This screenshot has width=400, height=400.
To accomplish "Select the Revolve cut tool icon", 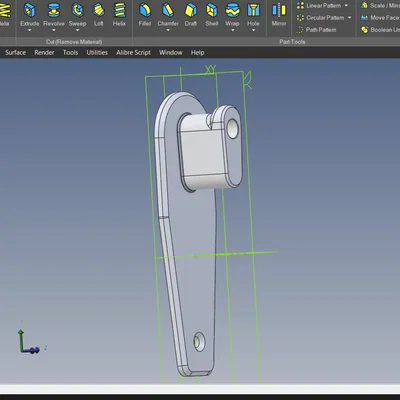I will pyautogui.click(x=54, y=10).
